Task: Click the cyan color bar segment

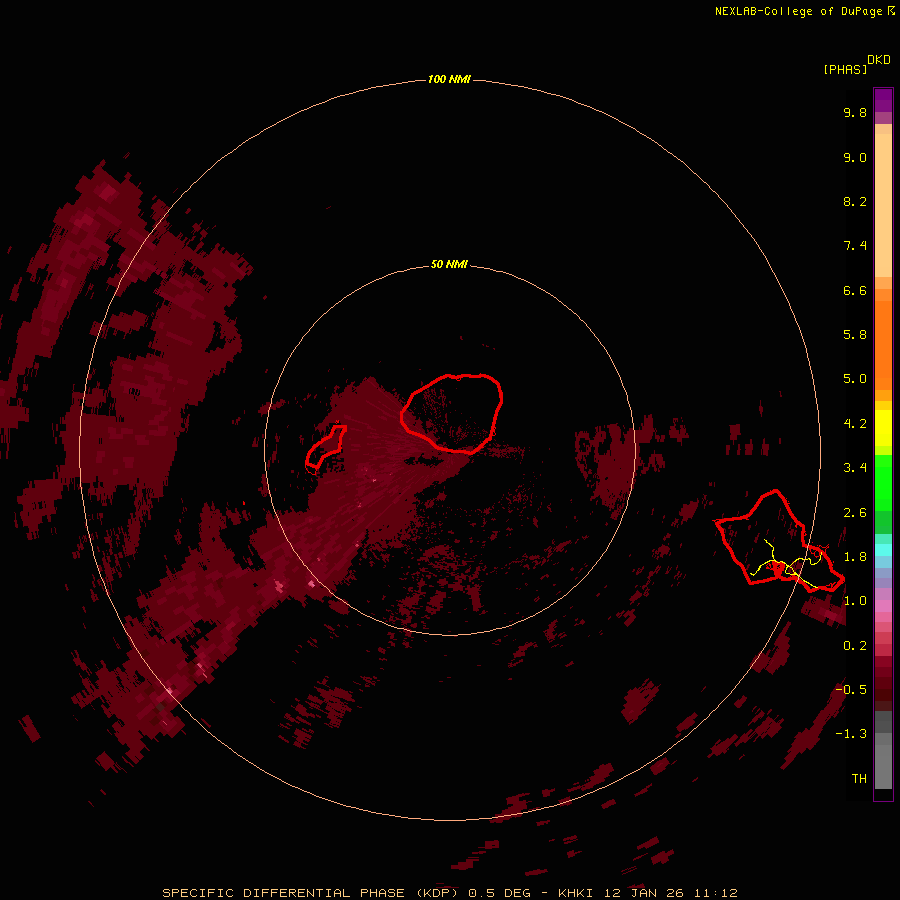Action: pyautogui.click(x=883, y=550)
